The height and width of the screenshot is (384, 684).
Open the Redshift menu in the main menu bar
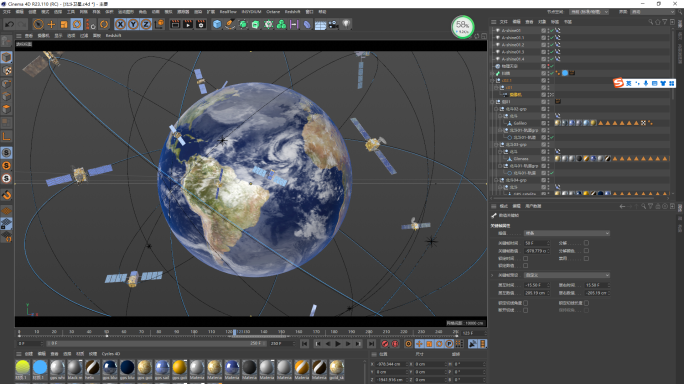[292, 12]
